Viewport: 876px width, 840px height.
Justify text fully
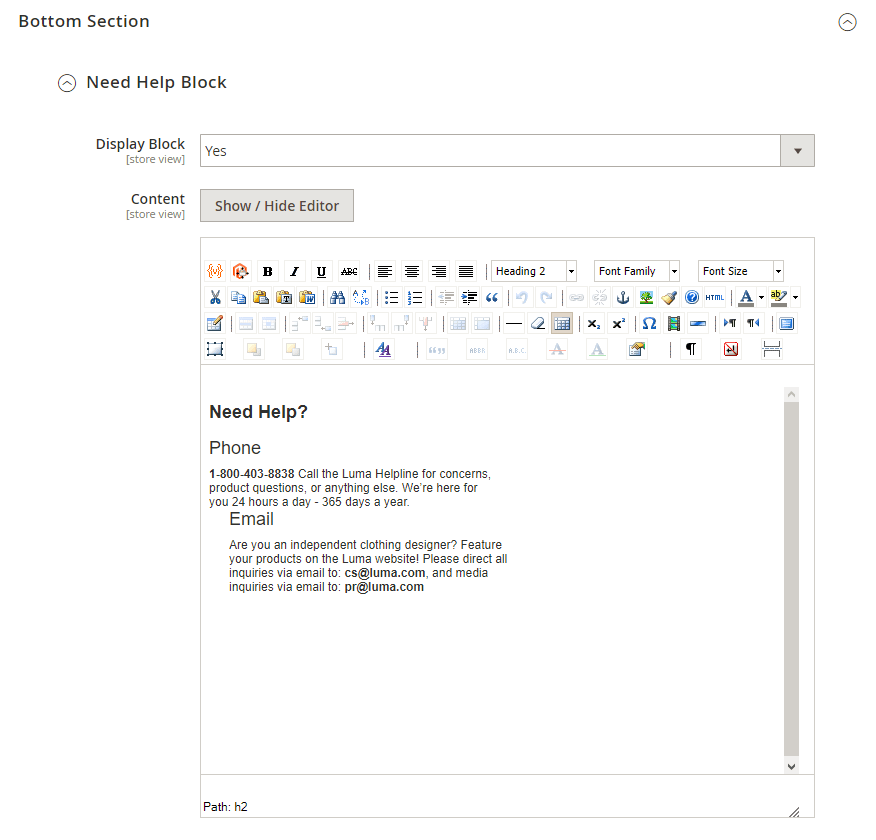tap(466, 271)
